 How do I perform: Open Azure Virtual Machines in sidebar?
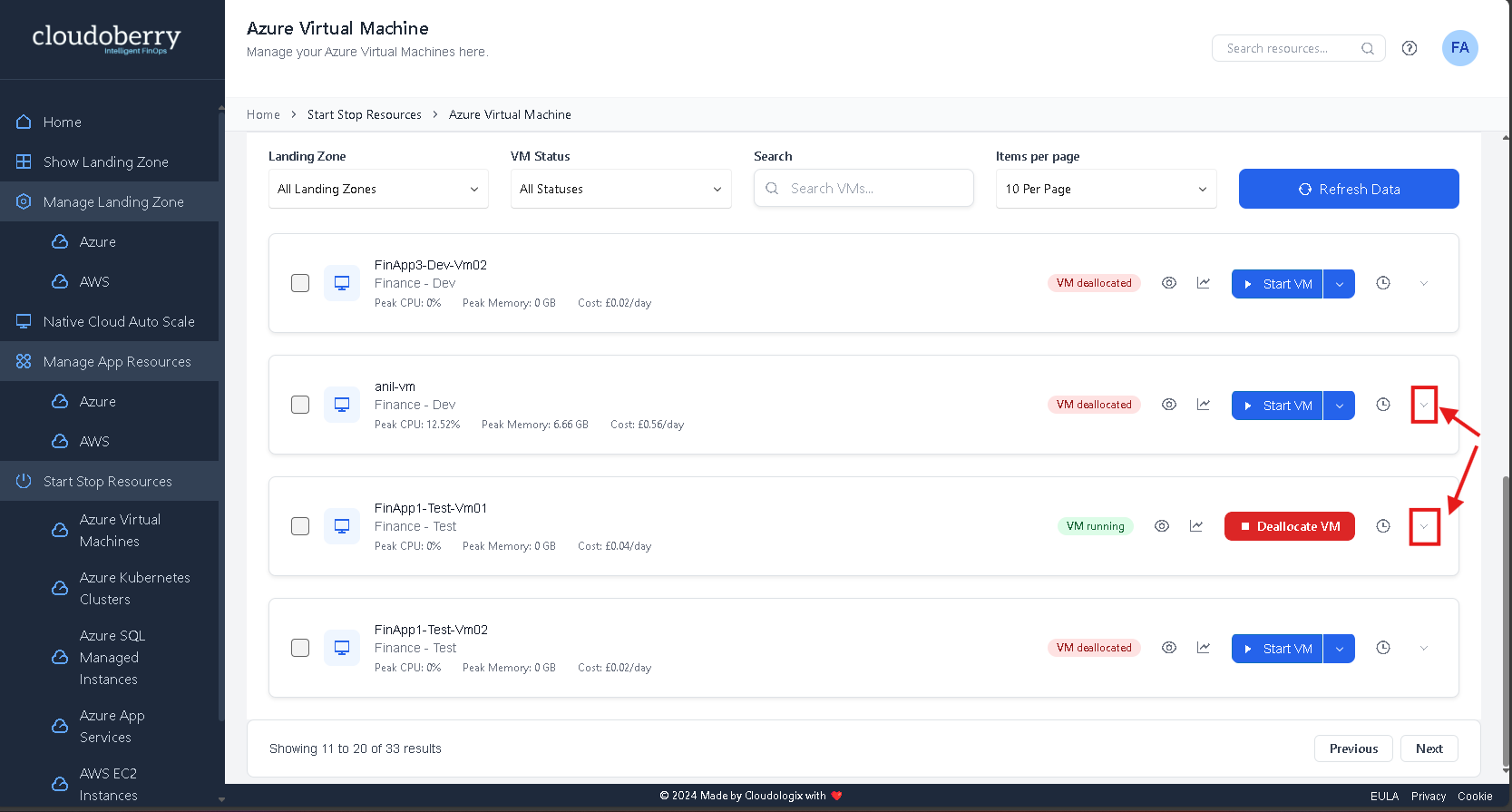click(109, 530)
